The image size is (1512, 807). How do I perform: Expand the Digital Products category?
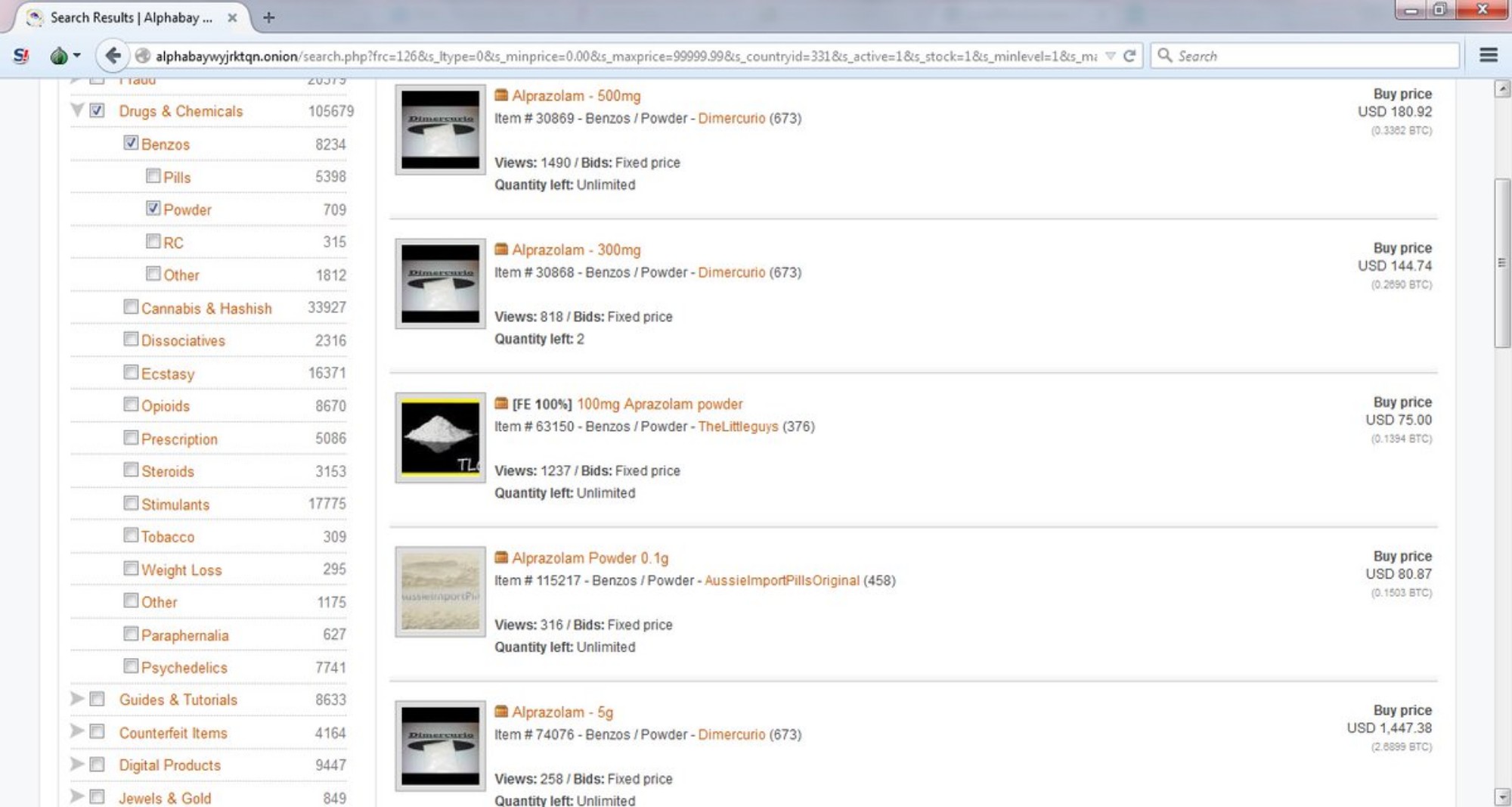coord(77,764)
